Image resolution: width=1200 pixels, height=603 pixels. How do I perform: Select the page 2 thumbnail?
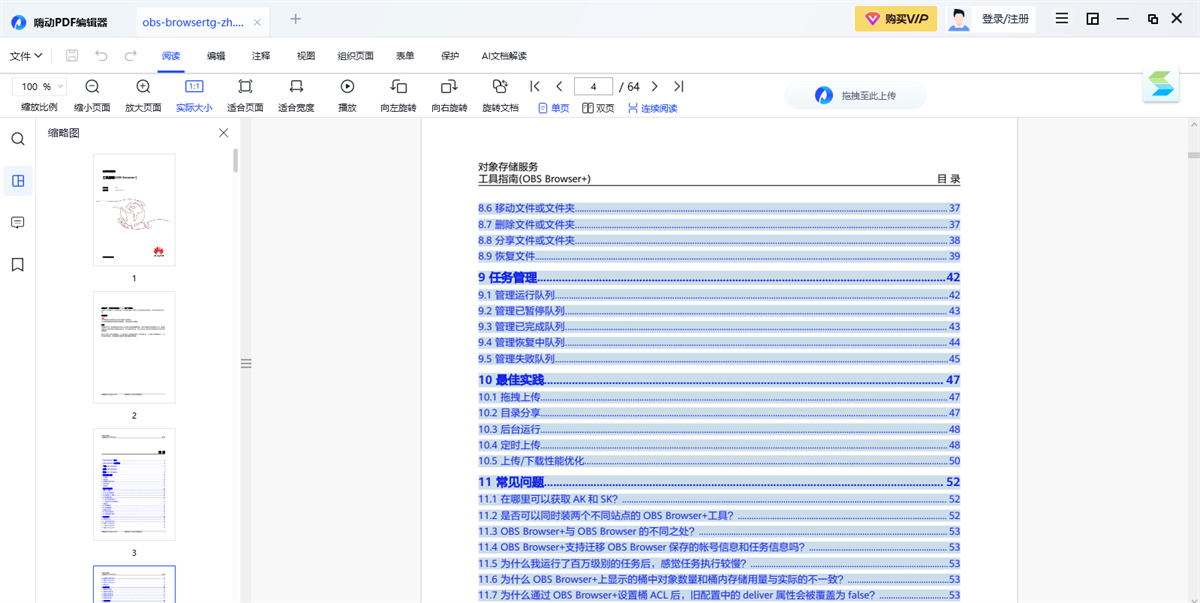pyautogui.click(x=134, y=347)
